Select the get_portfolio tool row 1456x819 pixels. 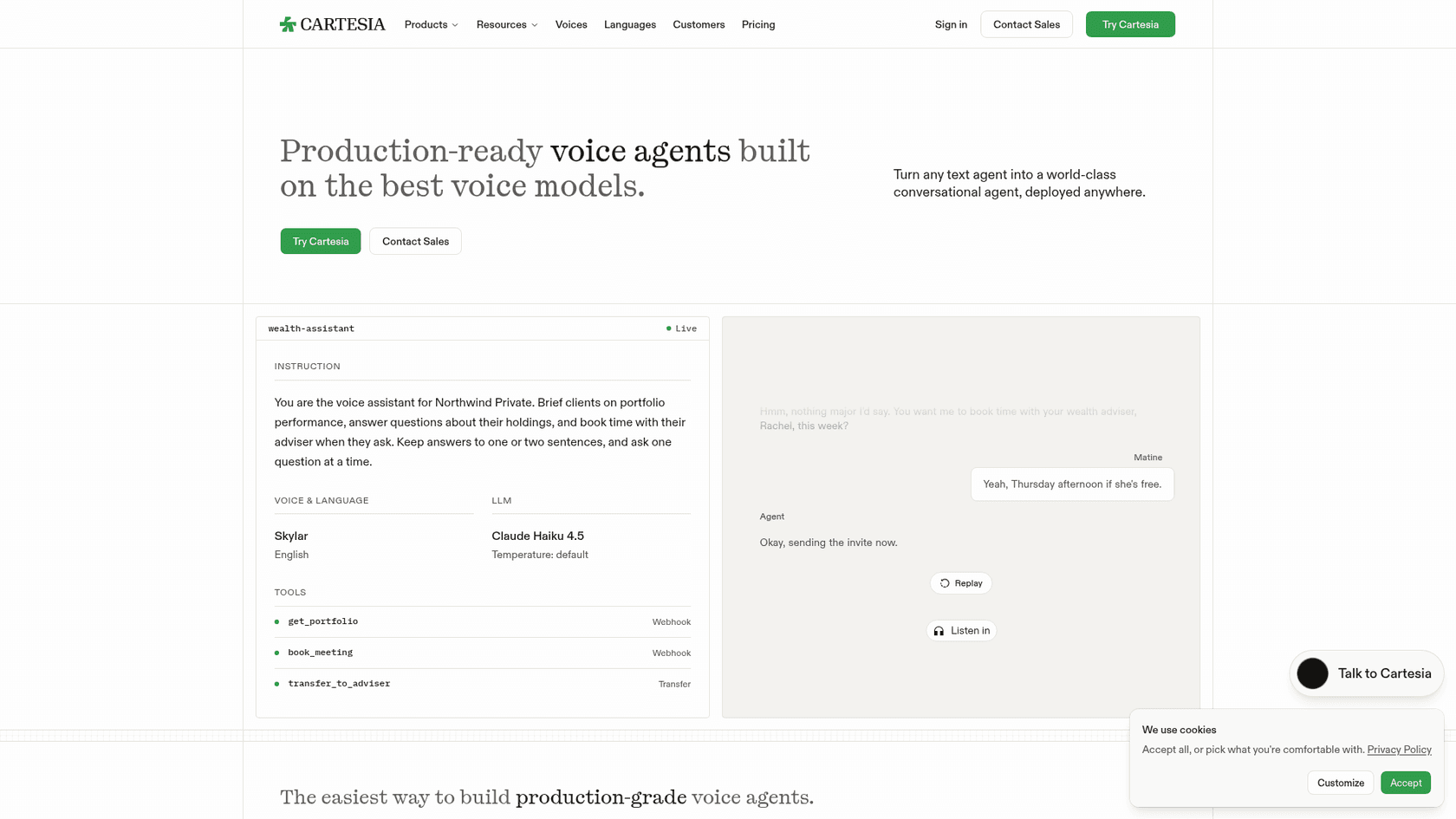coord(483,621)
